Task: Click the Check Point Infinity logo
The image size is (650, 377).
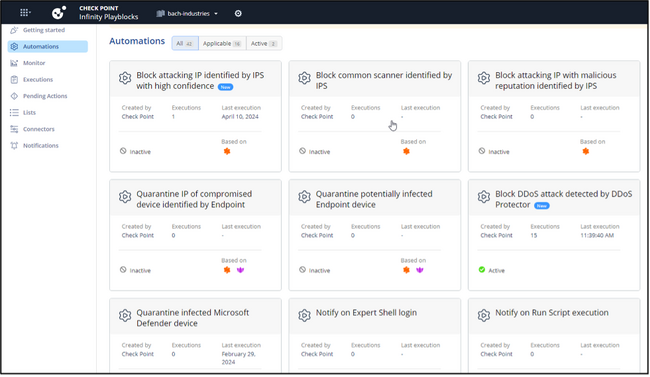Action: [58, 13]
